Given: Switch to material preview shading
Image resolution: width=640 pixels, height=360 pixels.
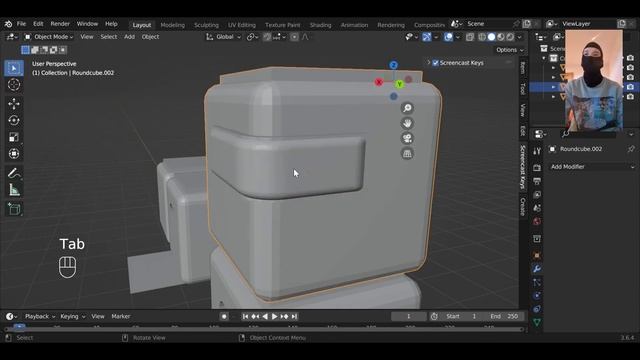Looking at the screenshot, I should 501,37.
